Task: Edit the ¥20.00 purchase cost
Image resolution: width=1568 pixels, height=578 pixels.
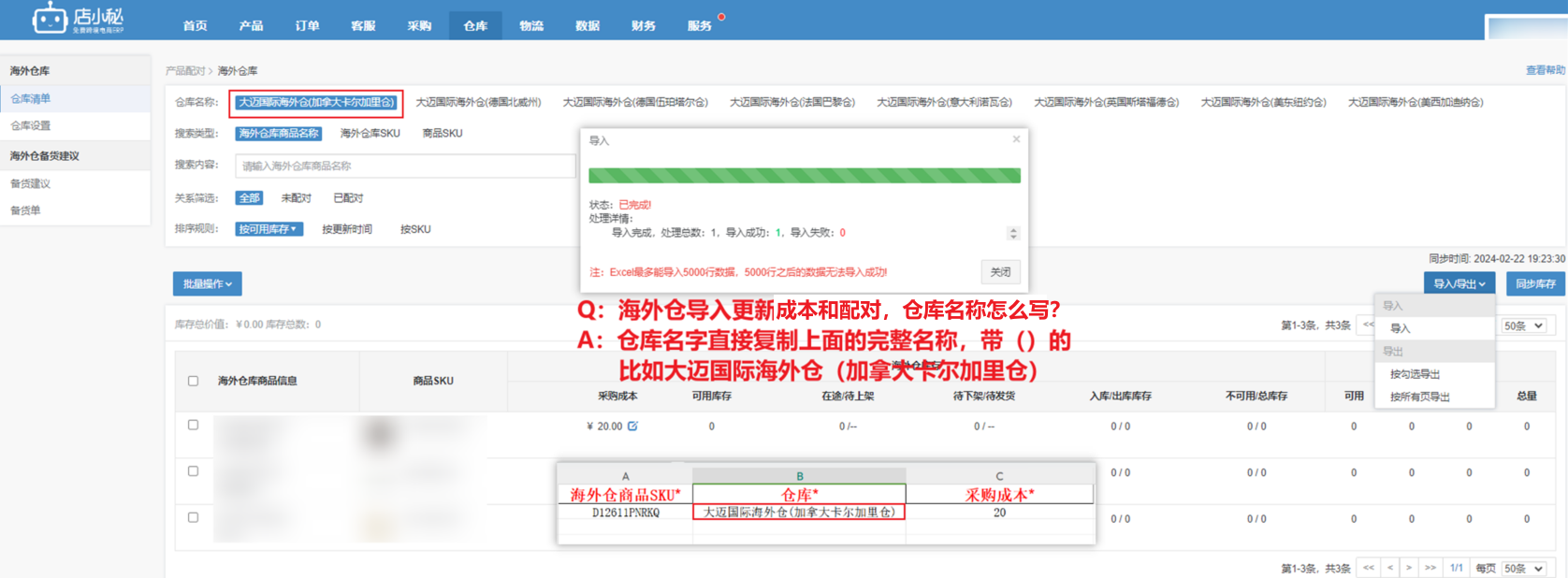Action: [632, 426]
